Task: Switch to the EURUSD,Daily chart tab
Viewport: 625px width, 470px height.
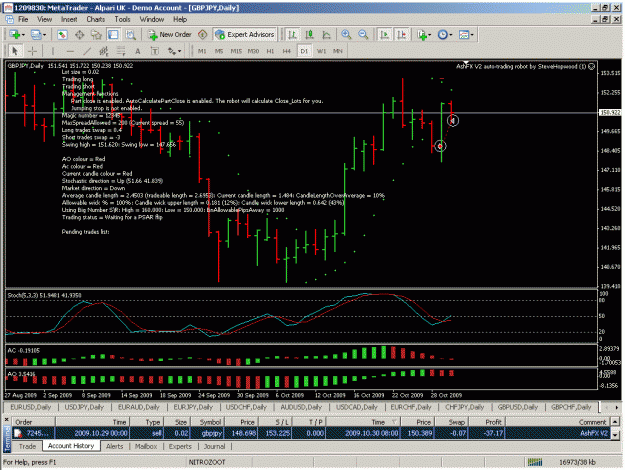Action: pos(31,407)
